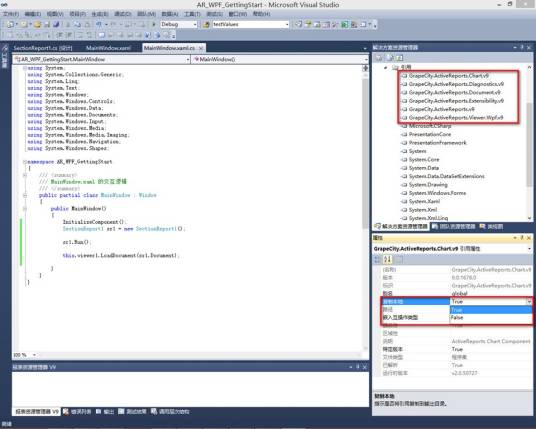Screen dimensions: 536x429
Task: Select the Test Results tab at bottom
Action: (132, 412)
